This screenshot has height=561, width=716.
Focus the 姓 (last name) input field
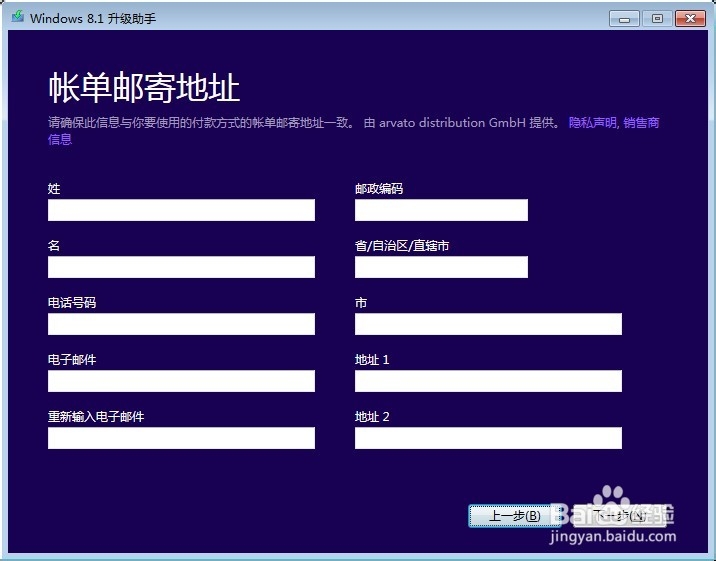[x=181, y=210]
